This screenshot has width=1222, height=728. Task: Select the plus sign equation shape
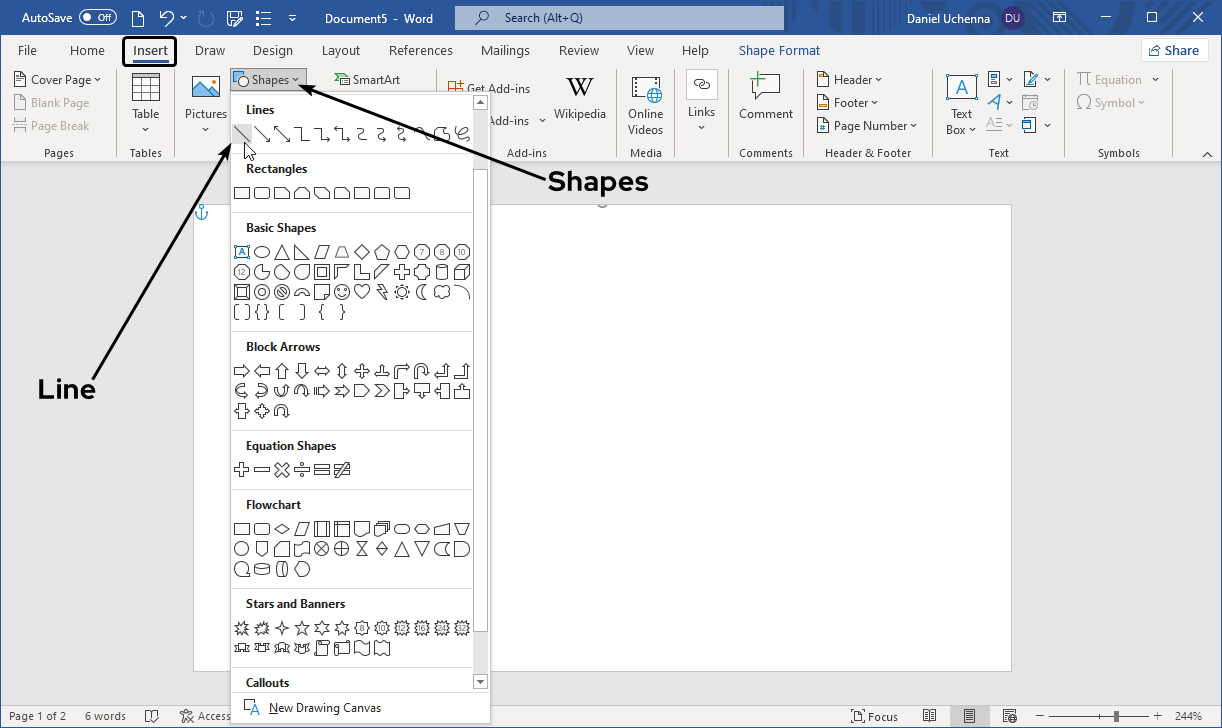(241, 470)
